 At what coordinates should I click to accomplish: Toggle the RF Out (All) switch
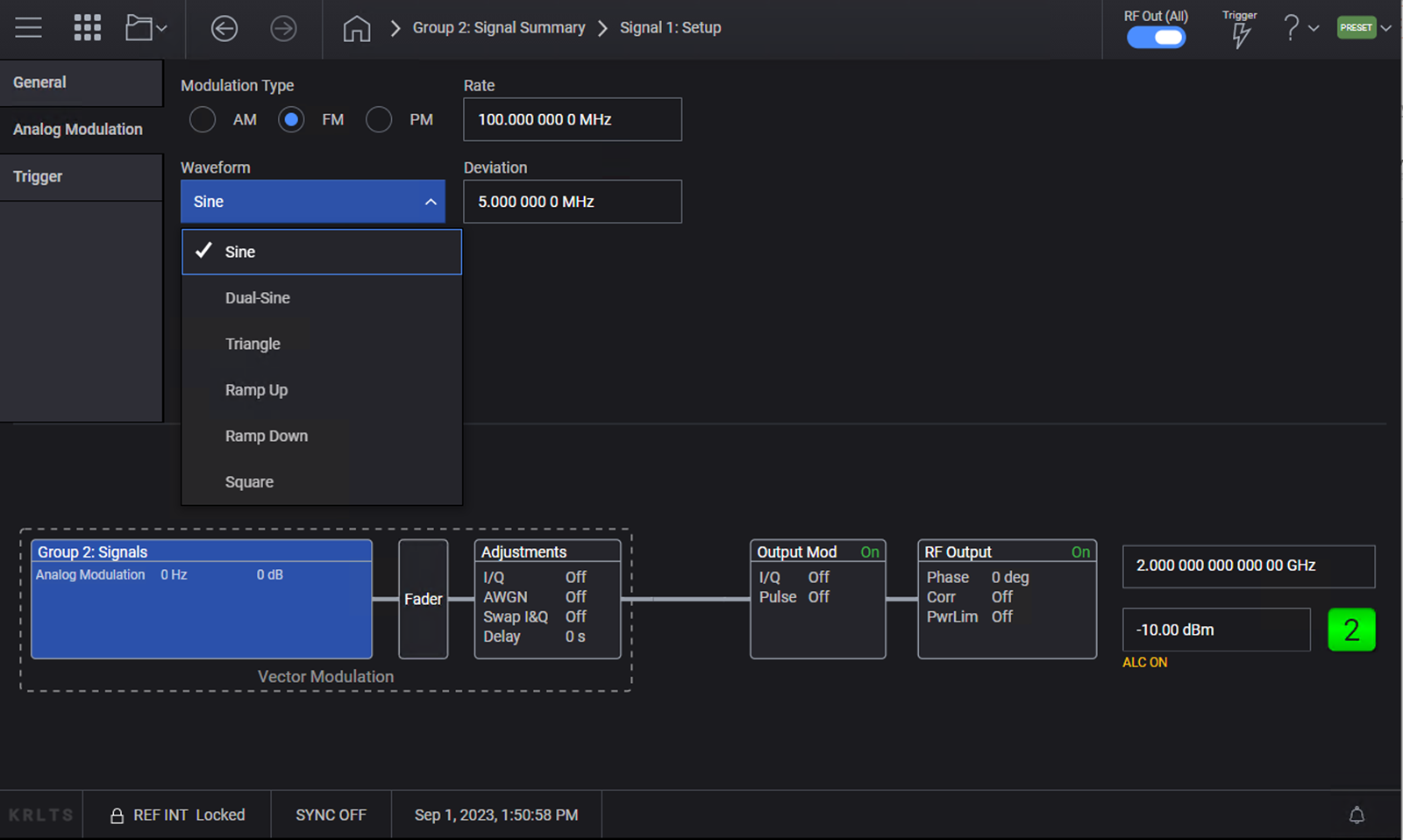tap(1156, 38)
